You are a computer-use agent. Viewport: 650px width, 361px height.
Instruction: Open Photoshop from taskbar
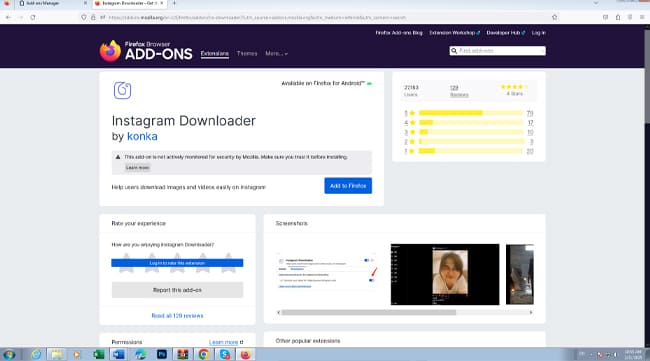(x=162, y=354)
